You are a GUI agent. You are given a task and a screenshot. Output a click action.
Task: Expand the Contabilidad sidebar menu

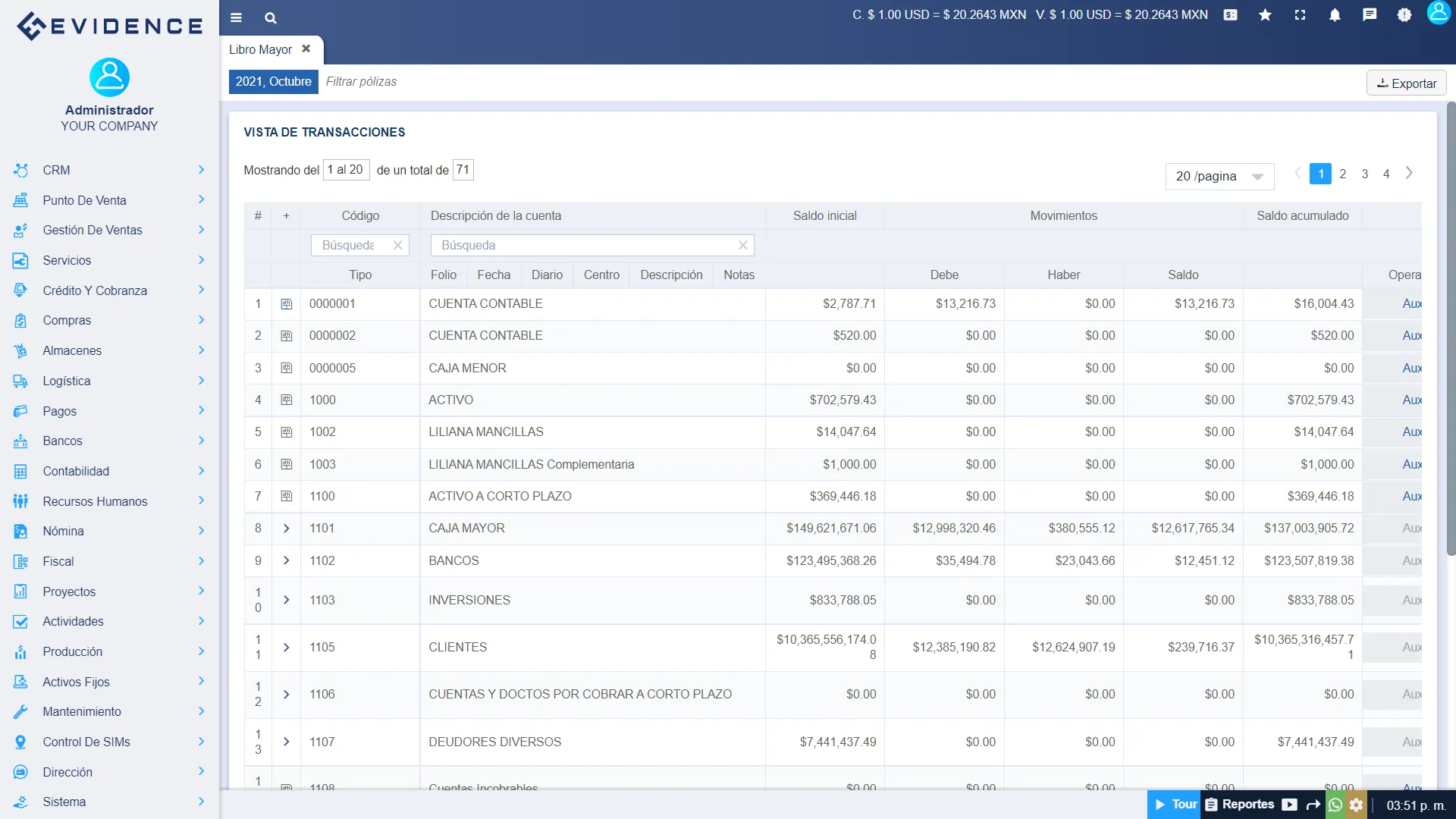click(x=109, y=471)
